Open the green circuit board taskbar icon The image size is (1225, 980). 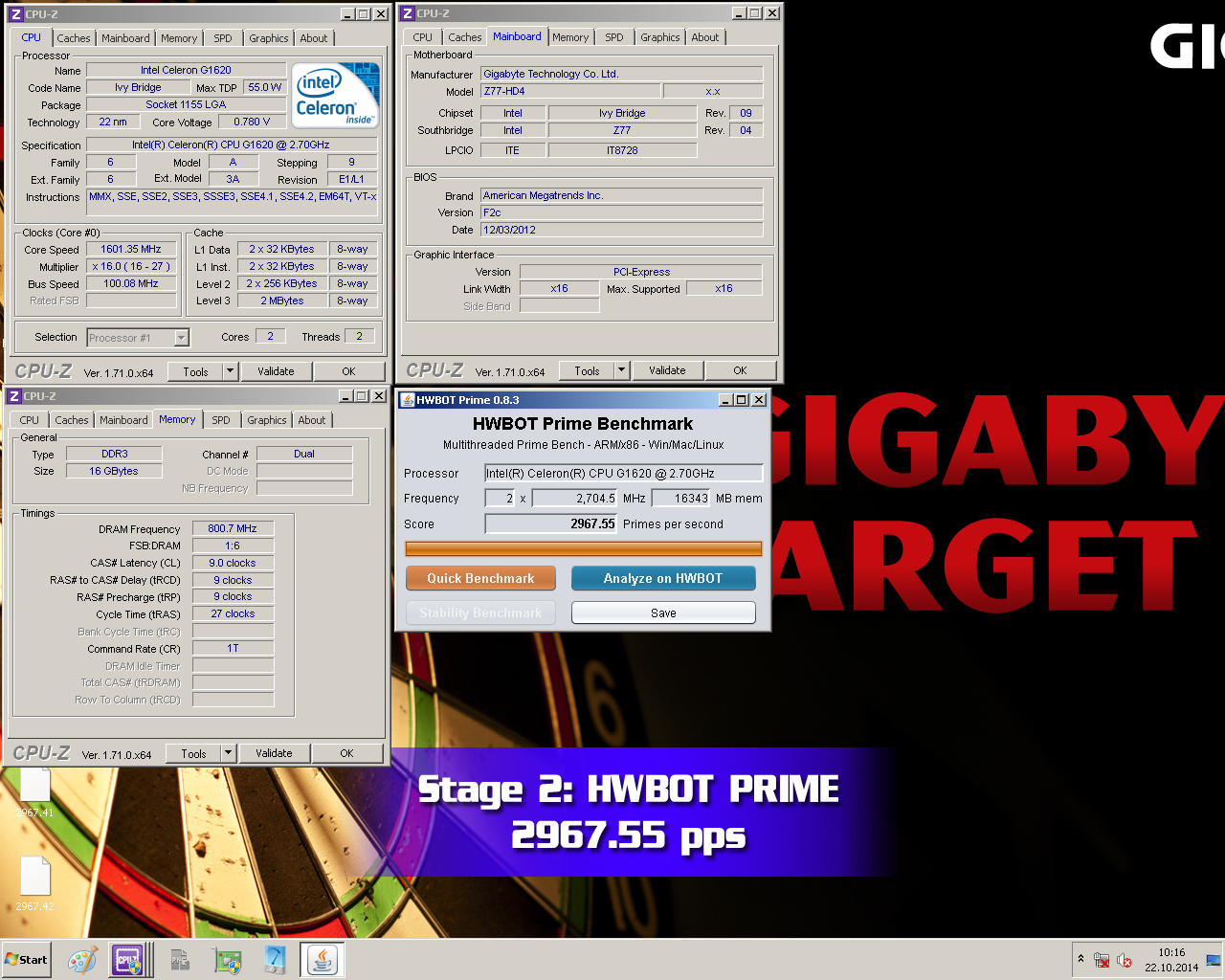[x=227, y=960]
